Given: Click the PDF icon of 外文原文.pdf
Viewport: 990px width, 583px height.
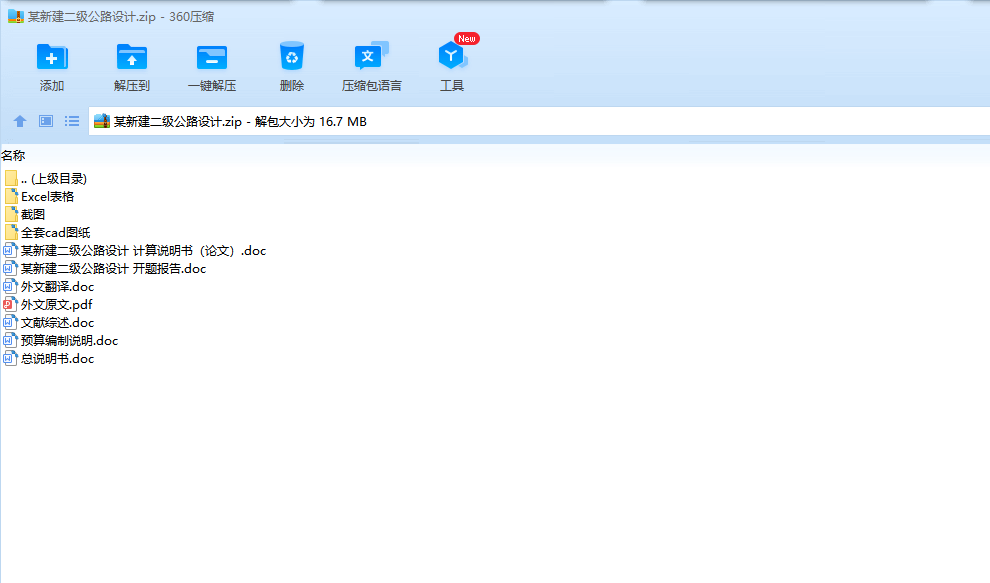Looking at the screenshot, I should (10, 304).
